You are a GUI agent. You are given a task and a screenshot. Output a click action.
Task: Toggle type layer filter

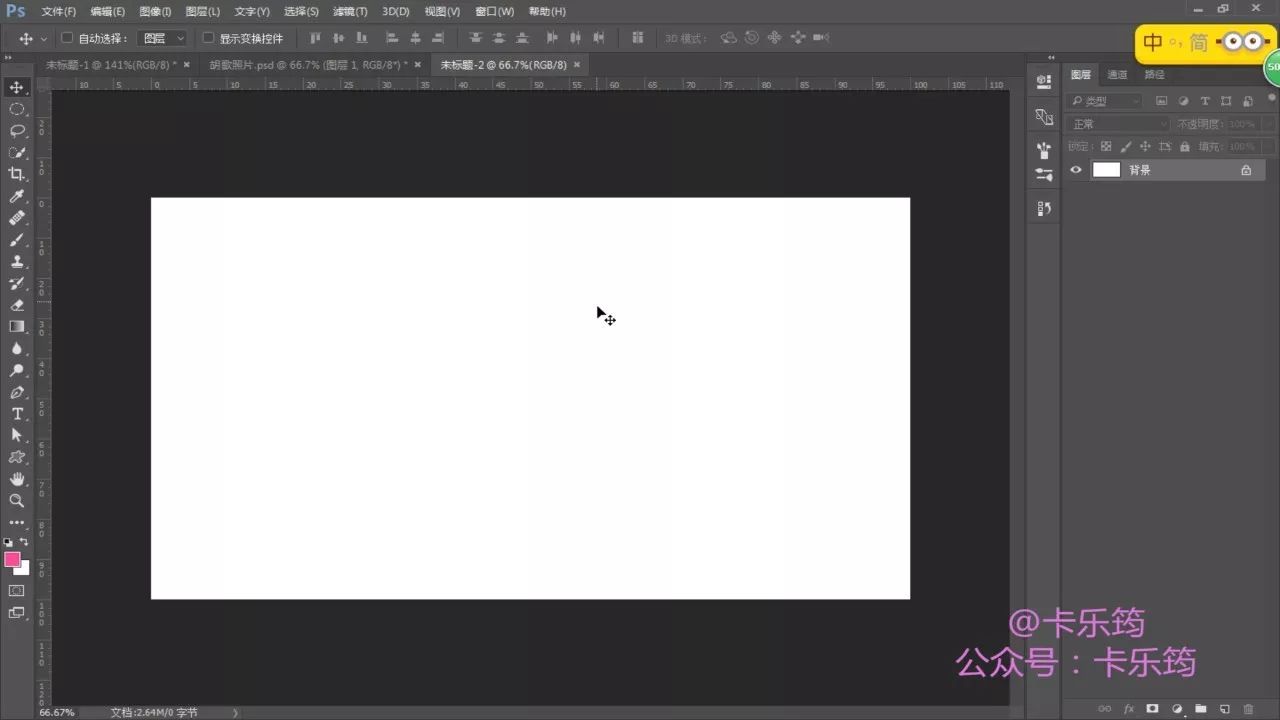pyautogui.click(x=1205, y=101)
